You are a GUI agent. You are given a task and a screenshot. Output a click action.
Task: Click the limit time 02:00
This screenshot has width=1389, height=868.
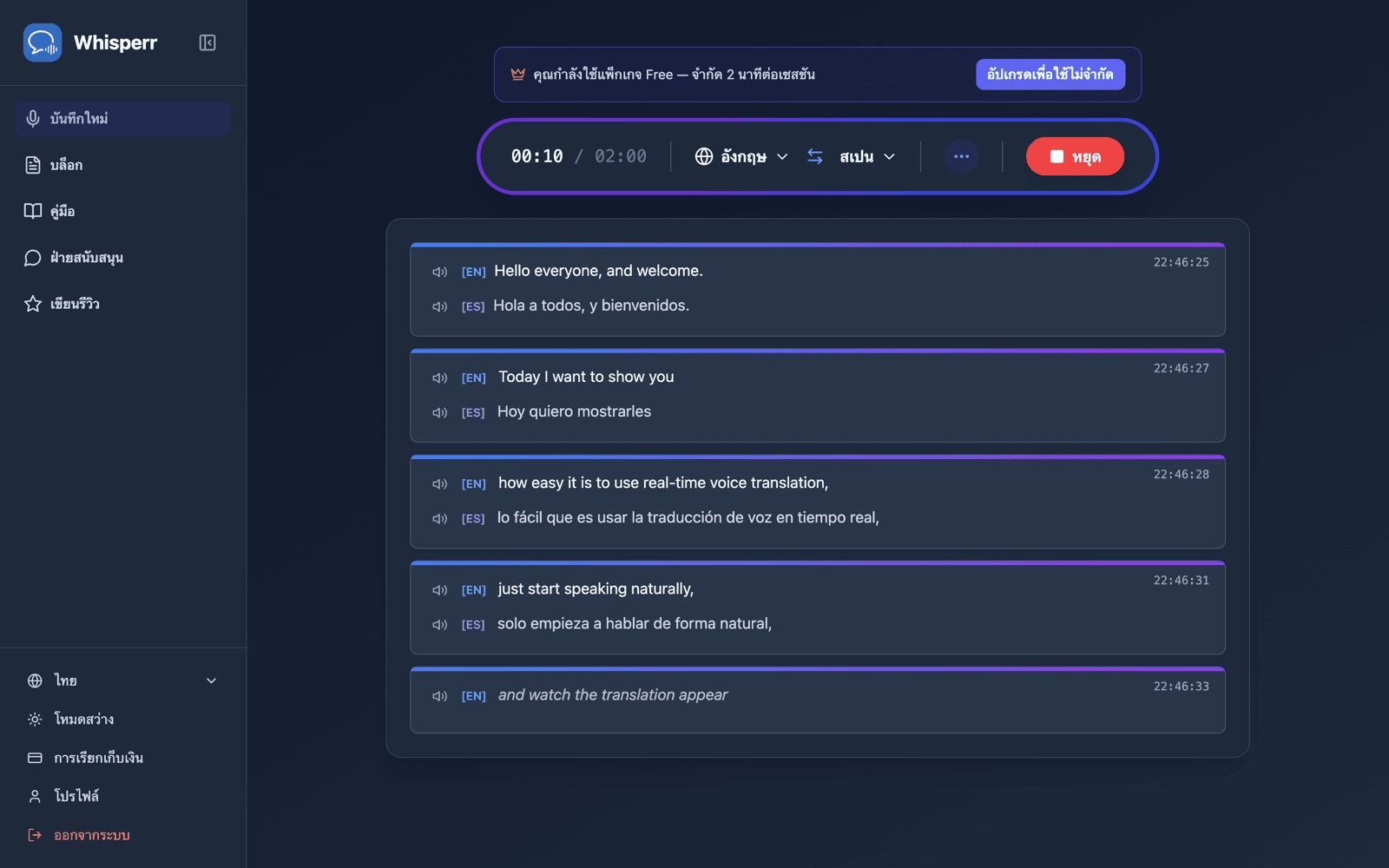click(621, 156)
